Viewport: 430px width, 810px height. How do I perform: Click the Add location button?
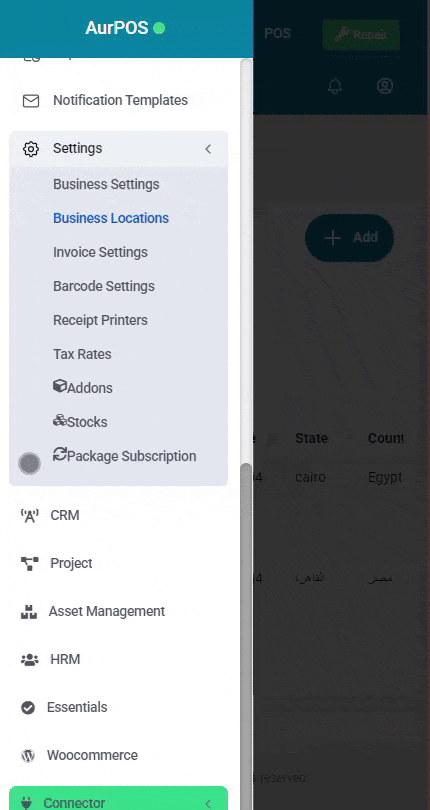[349, 238]
